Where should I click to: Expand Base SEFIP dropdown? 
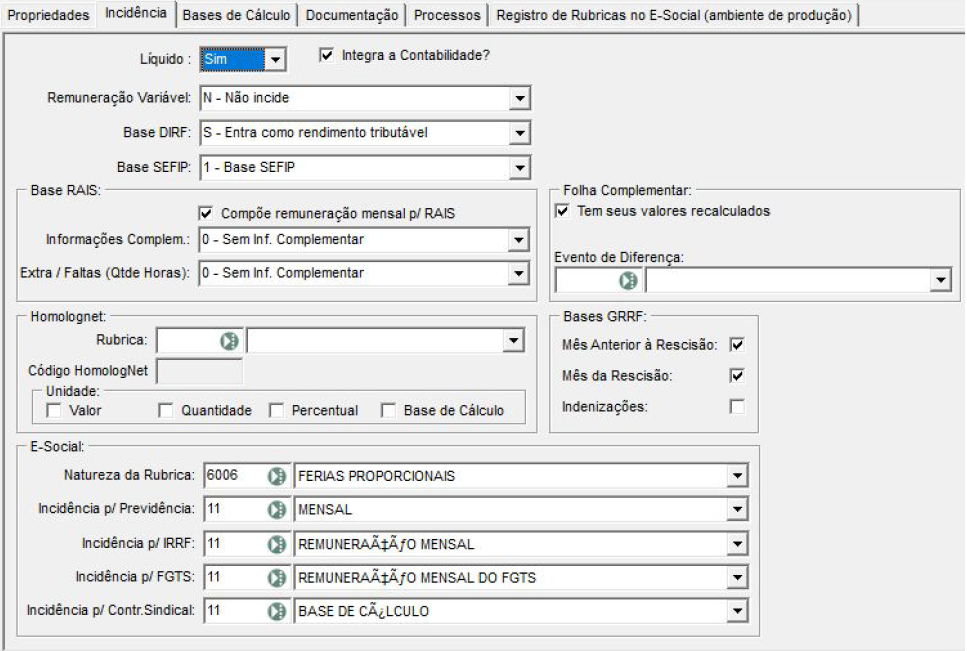(x=520, y=168)
